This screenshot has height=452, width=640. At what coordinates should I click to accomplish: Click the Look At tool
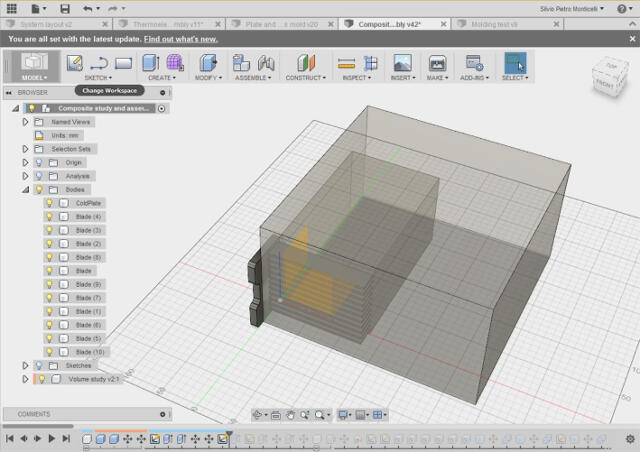276,415
